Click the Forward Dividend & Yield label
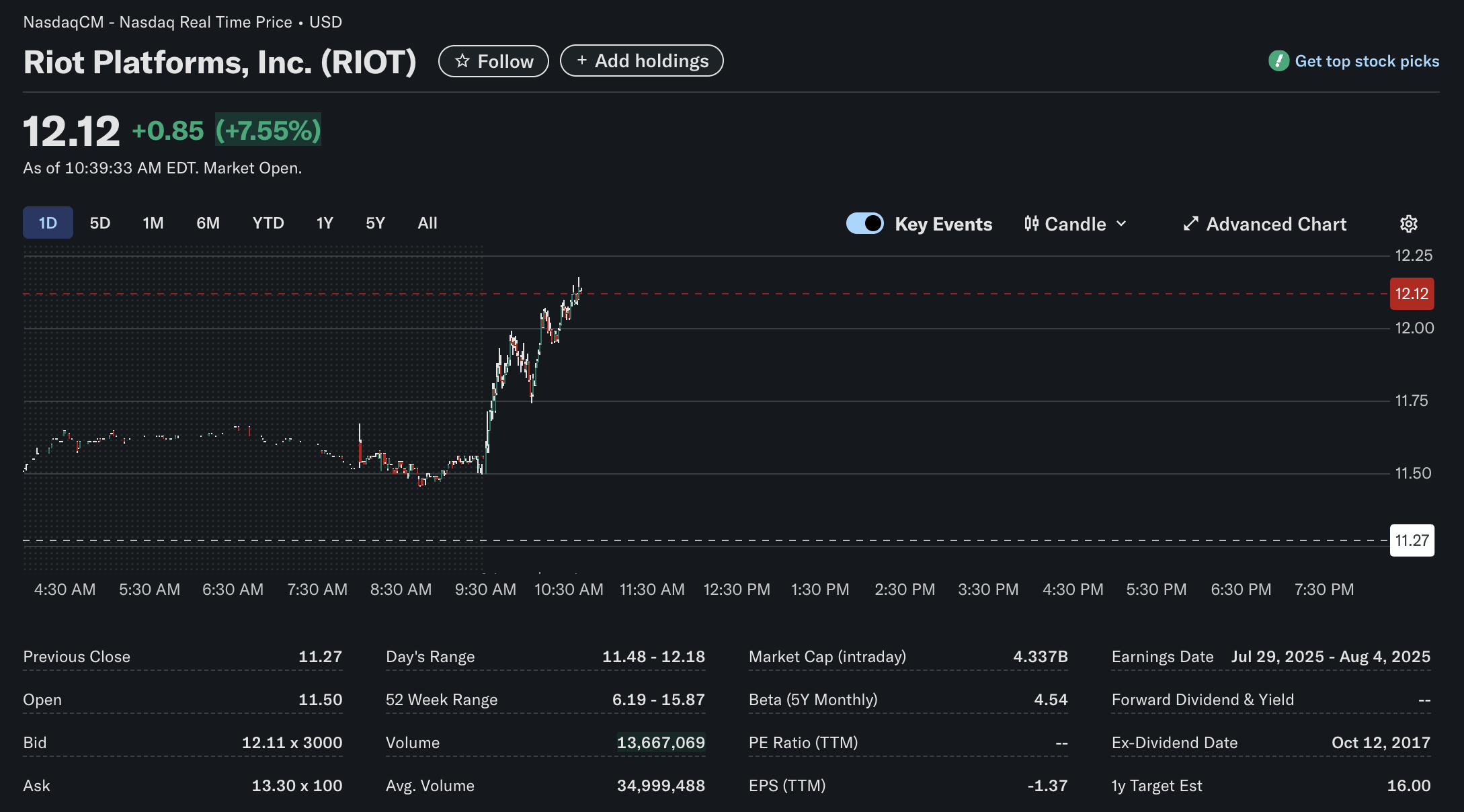This screenshot has width=1464, height=812. (1203, 700)
